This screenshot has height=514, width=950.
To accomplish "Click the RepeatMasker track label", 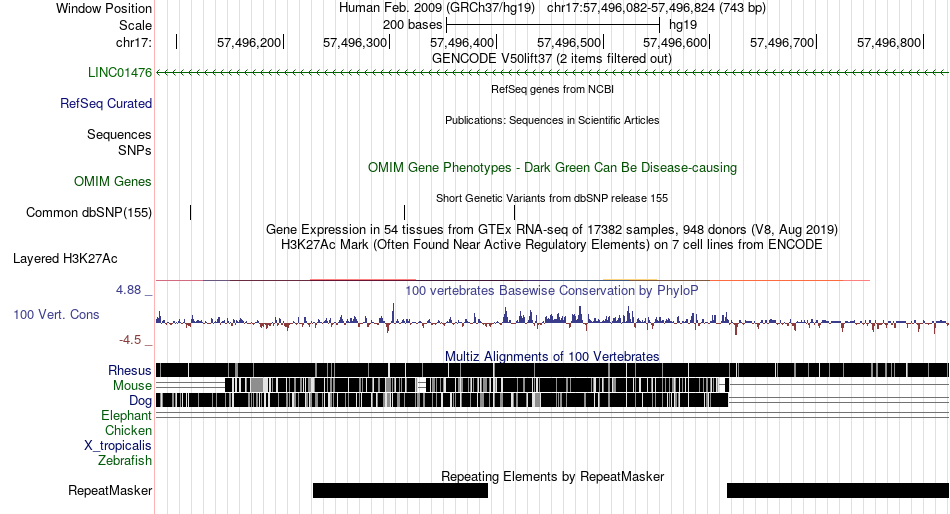I will [x=110, y=491].
